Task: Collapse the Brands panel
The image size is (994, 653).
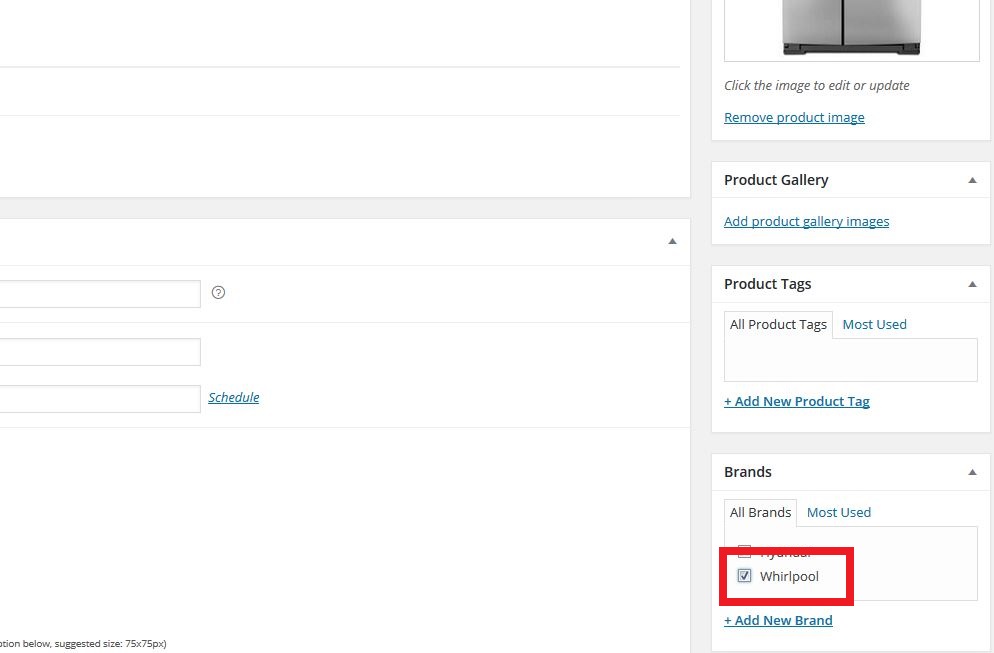Action: (x=972, y=472)
